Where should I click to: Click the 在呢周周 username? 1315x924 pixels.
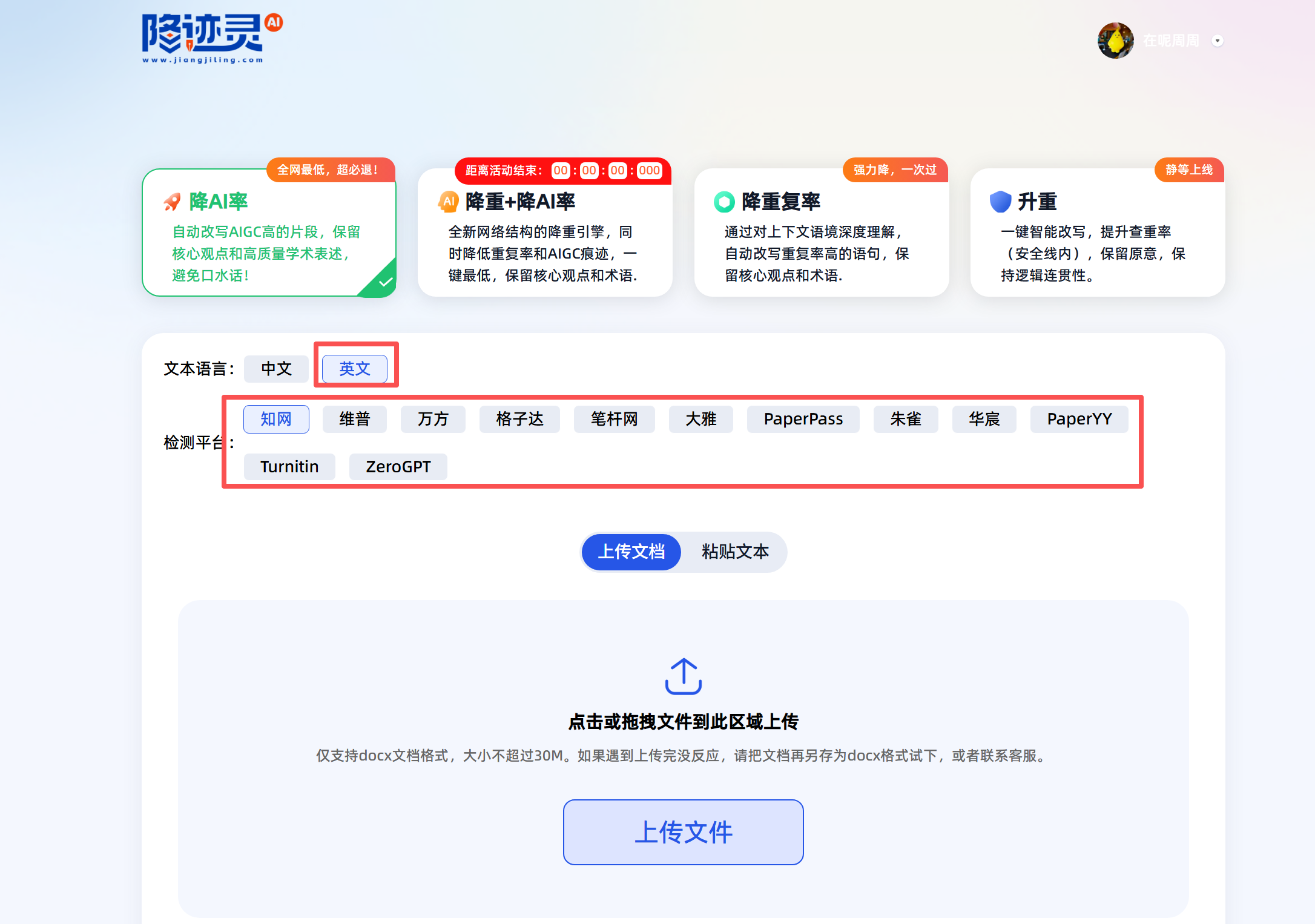click(x=1171, y=41)
